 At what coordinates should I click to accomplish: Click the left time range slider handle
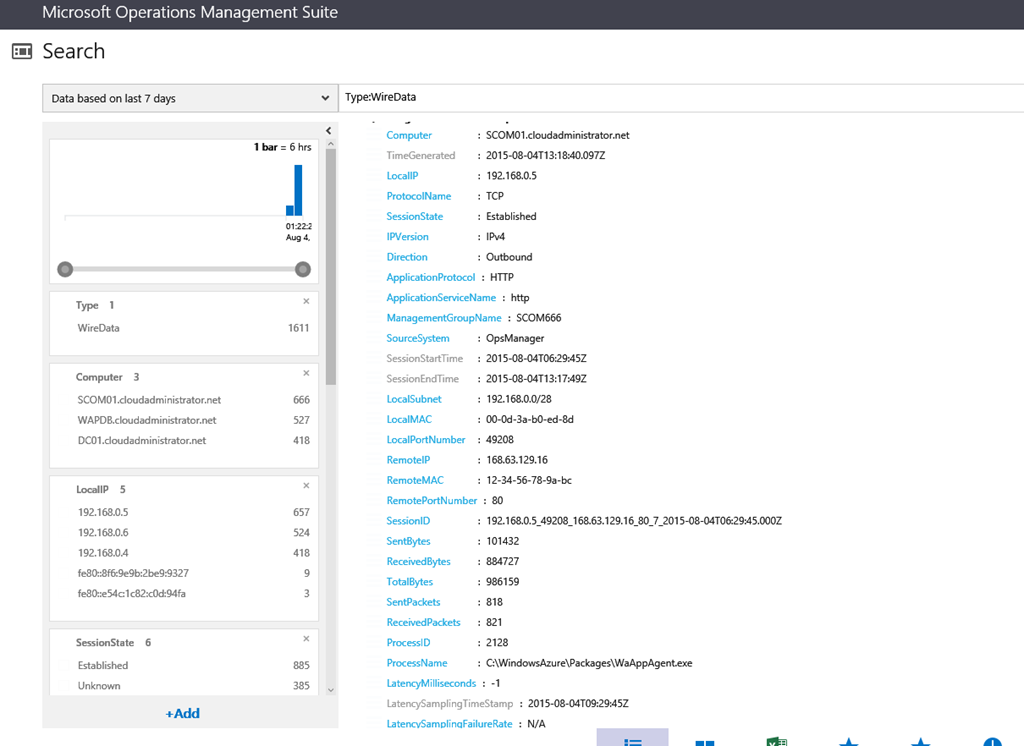pos(66,269)
